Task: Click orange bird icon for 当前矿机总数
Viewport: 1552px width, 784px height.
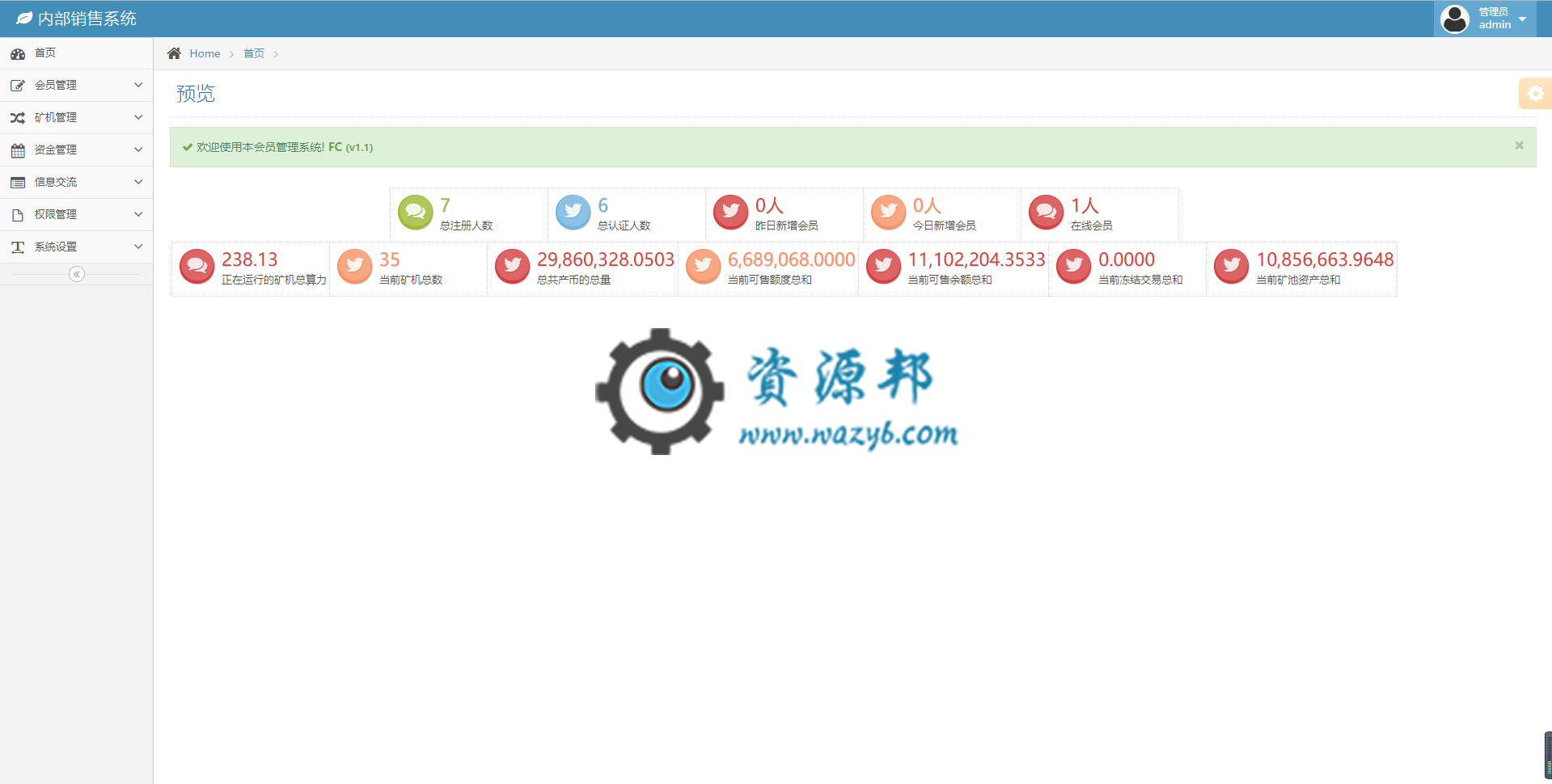Action: [355, 267]
